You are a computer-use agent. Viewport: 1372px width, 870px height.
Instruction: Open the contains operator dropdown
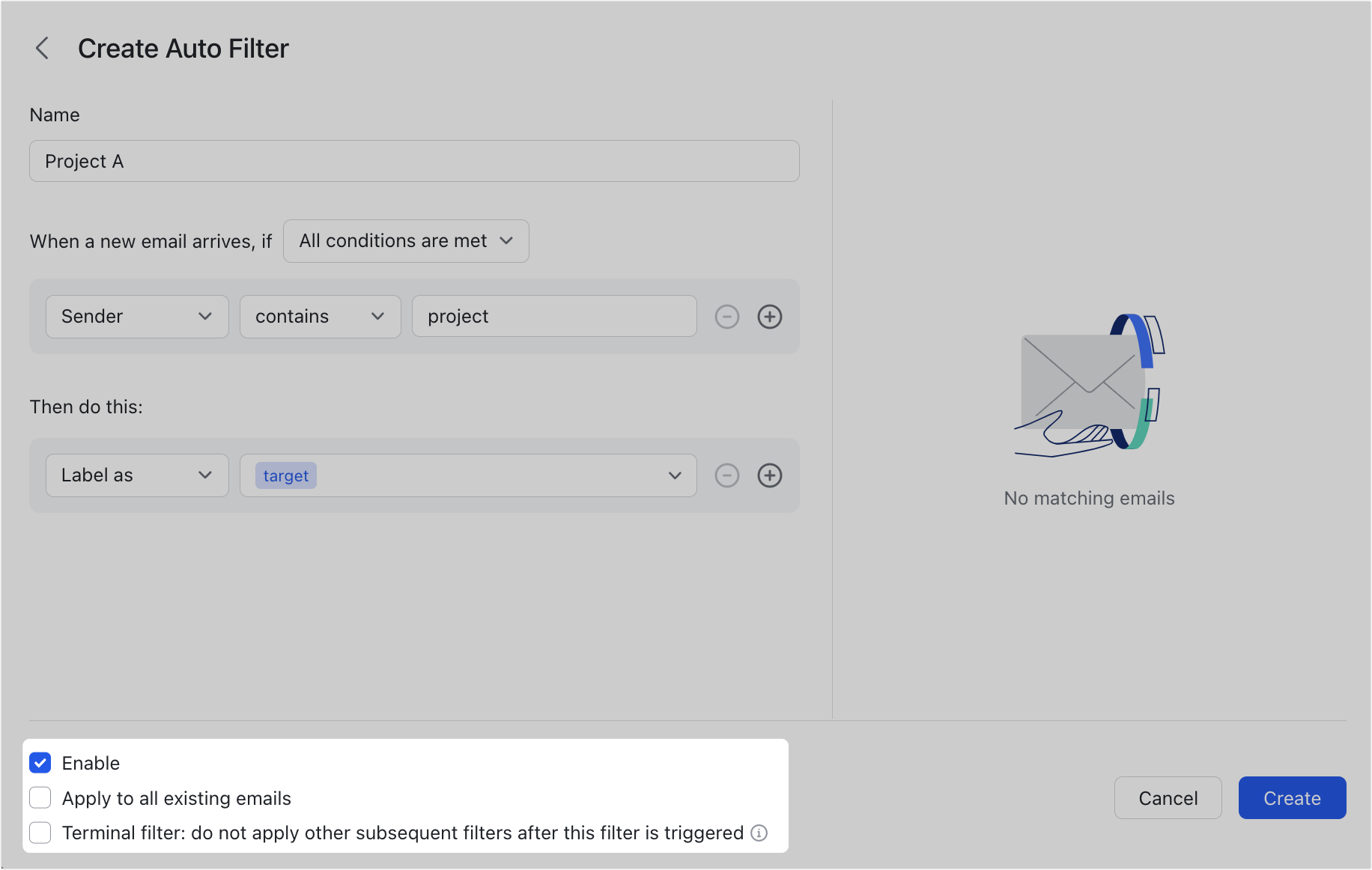[x=320, y=317]
